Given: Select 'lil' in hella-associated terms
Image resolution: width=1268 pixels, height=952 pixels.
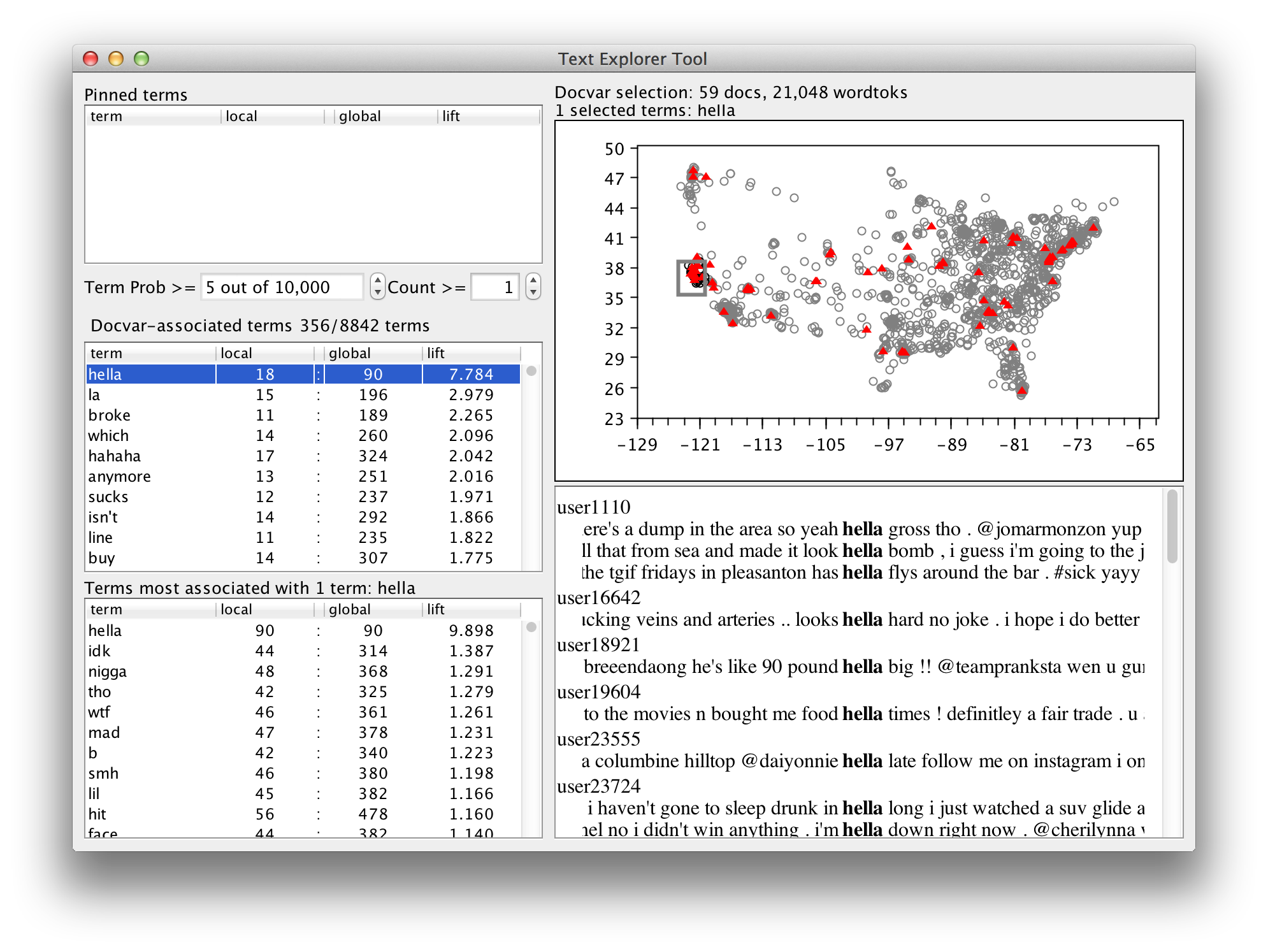Looking at the screenshot, I should point(303,793).
